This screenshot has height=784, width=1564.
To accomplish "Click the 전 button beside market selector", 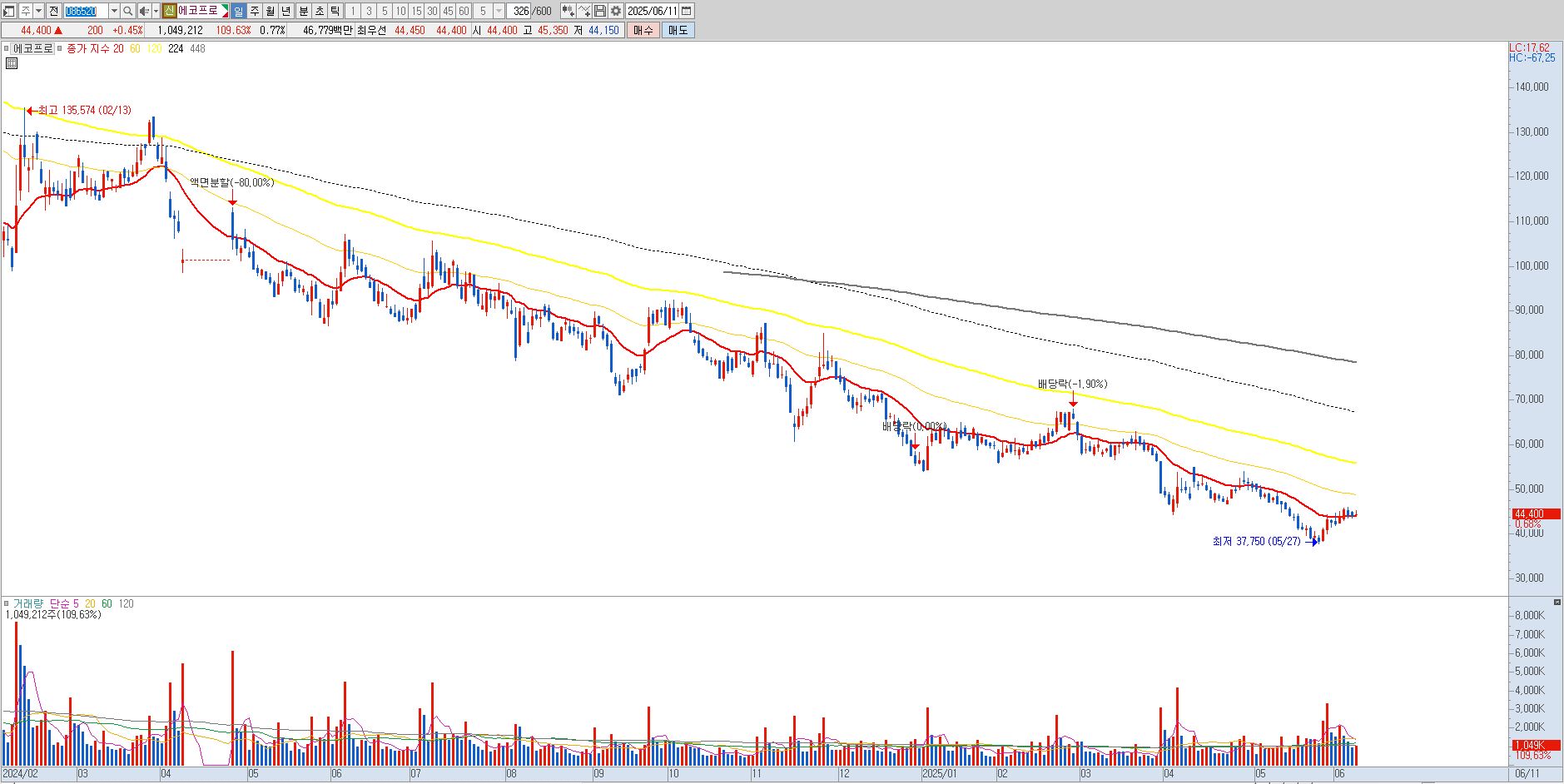I will coord(53,11).
